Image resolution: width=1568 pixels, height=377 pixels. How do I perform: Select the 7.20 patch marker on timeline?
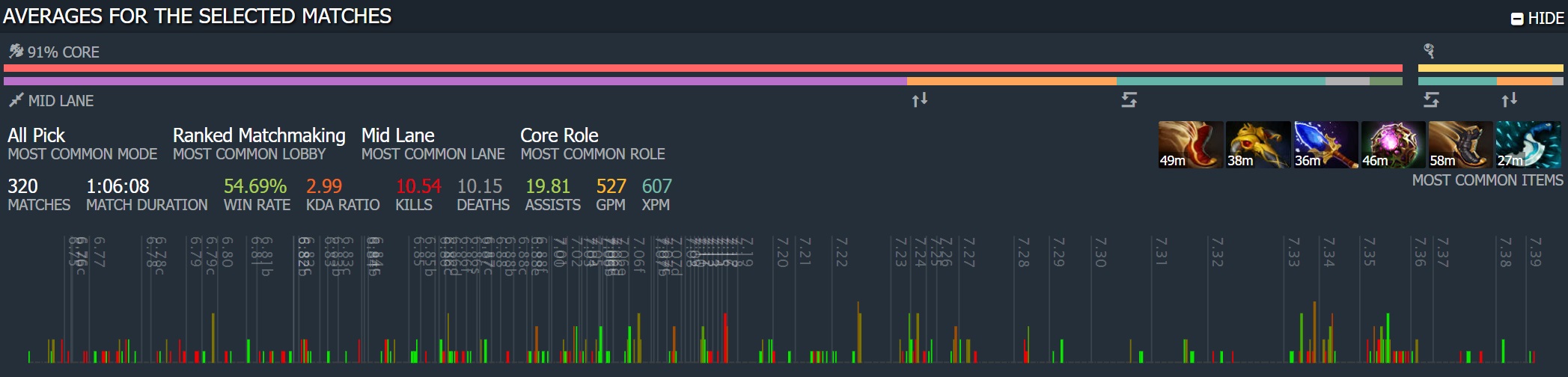[x=782, y=252]
